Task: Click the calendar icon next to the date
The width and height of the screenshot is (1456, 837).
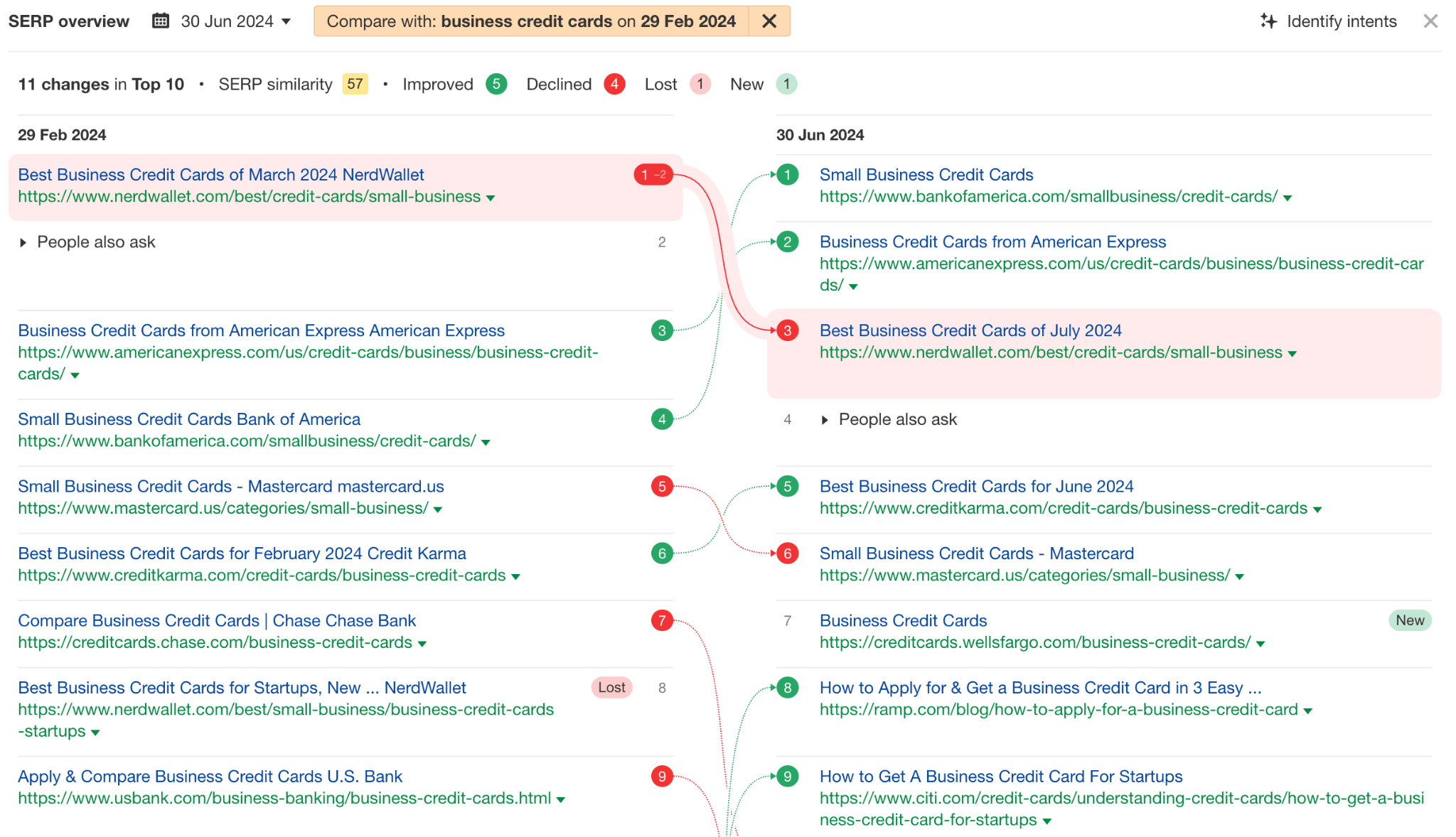Action: (x=161, y=21)
